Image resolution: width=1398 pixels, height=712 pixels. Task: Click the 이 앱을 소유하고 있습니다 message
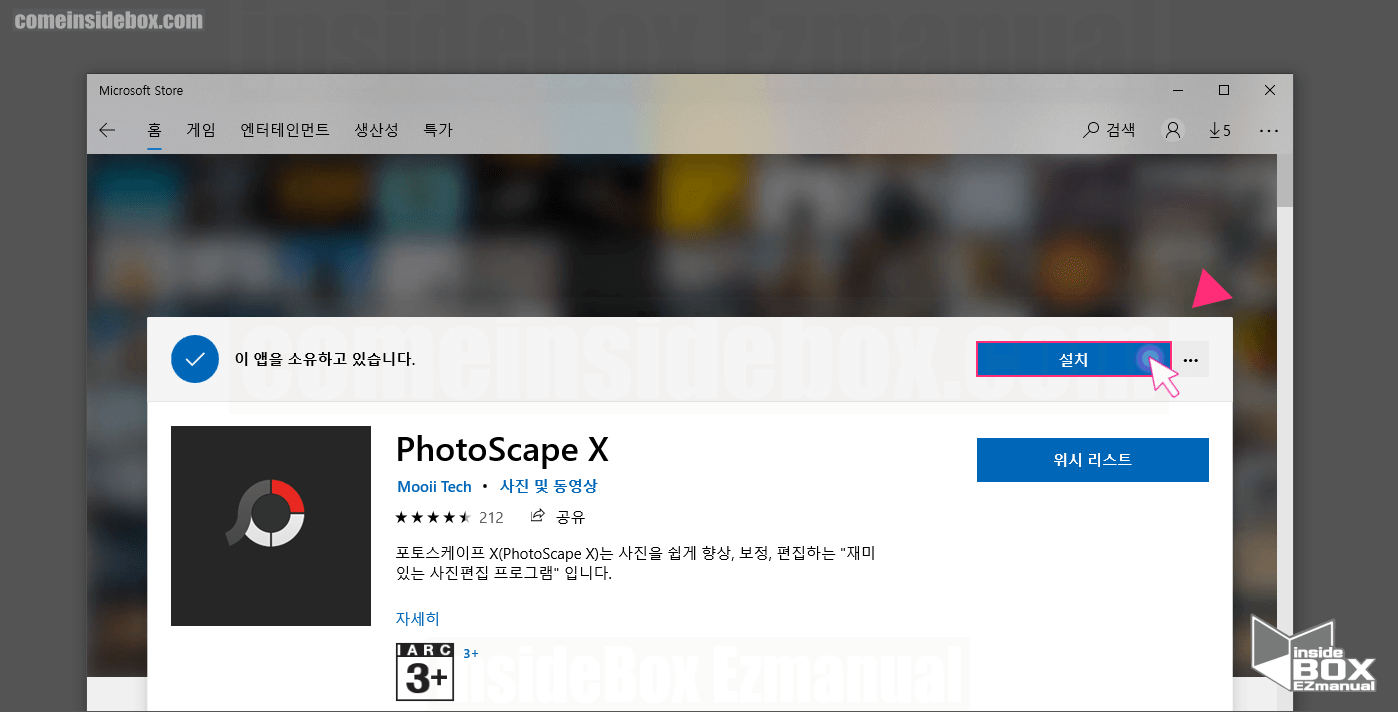pos(325,359)
